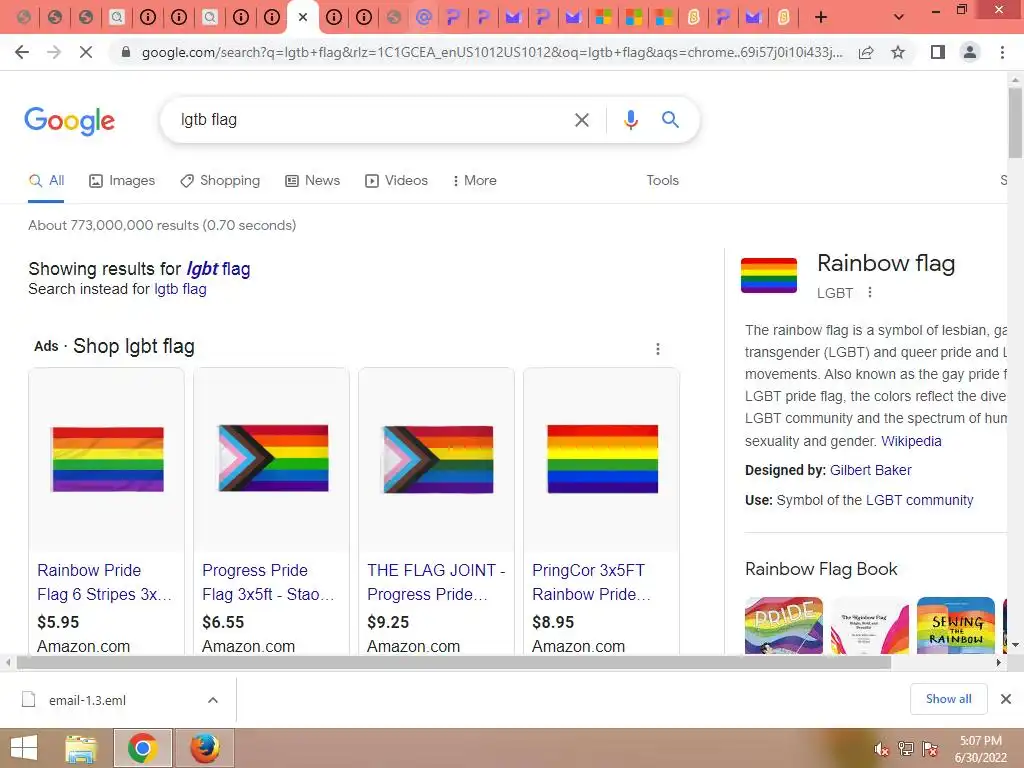
Task: Click the vertical page scrollbar thumb
Action: click(x=1015, y=123)
